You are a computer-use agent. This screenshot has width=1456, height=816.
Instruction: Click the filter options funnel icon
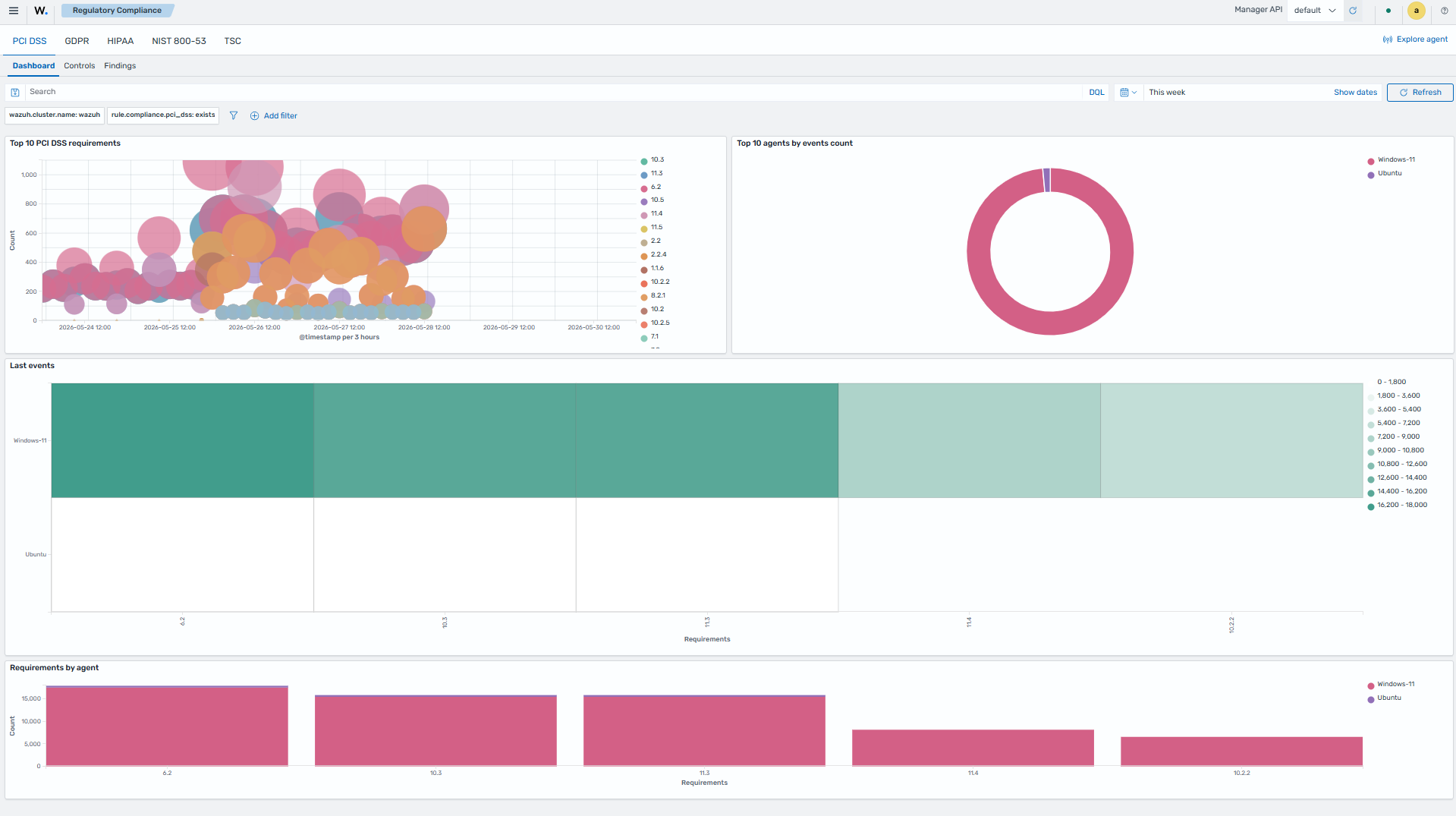pos(234,116)
